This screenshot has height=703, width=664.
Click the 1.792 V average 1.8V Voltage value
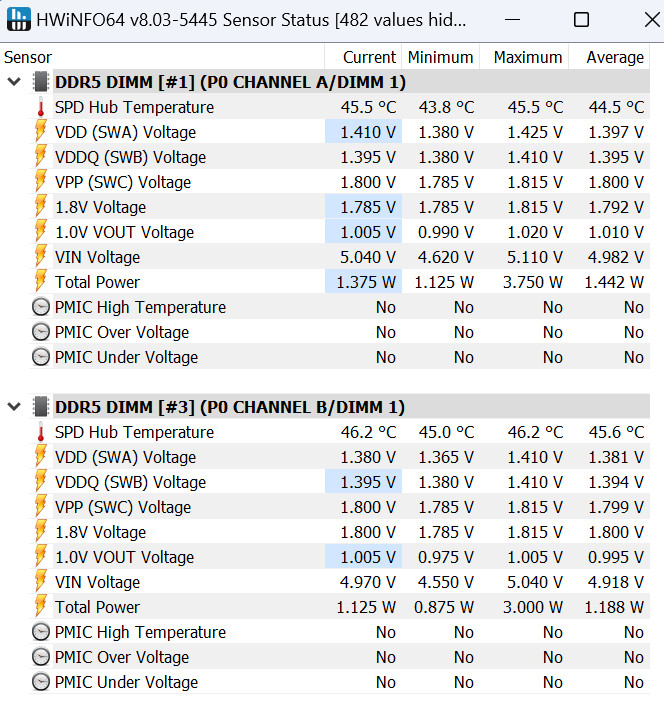tap(616, 207)
